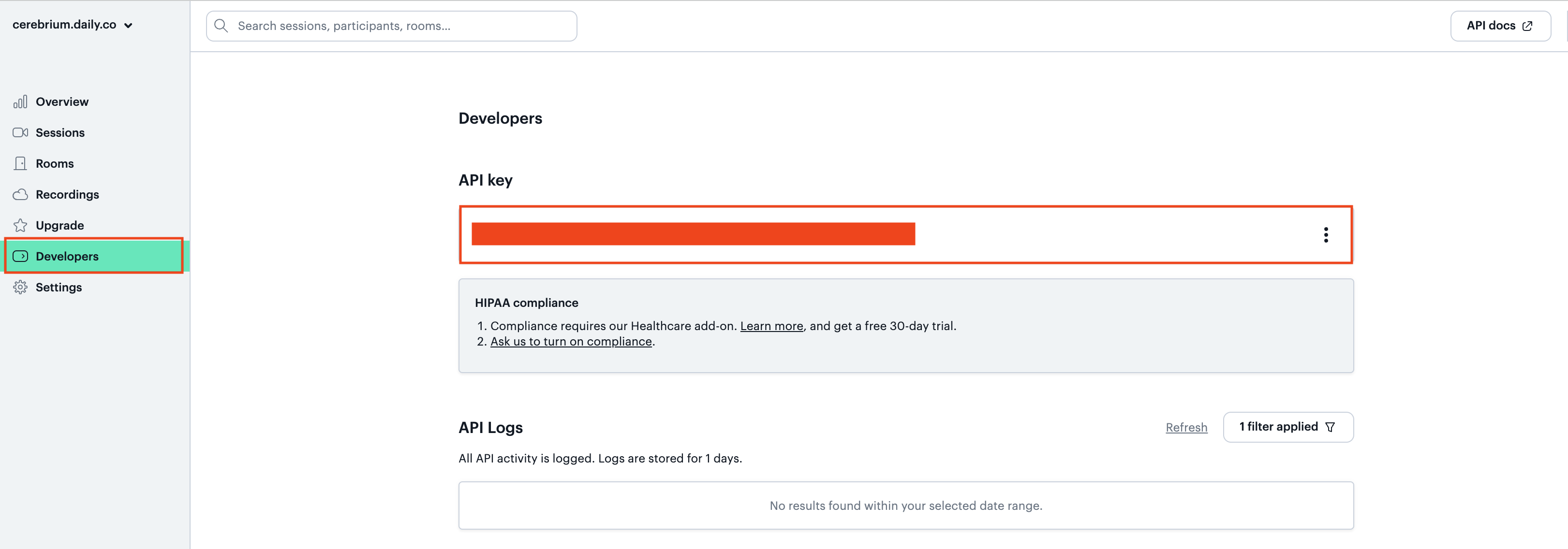Viewport: 1568px width, 549px height.
Task: Go to the Sessions menu item
Action: point(59,132)
